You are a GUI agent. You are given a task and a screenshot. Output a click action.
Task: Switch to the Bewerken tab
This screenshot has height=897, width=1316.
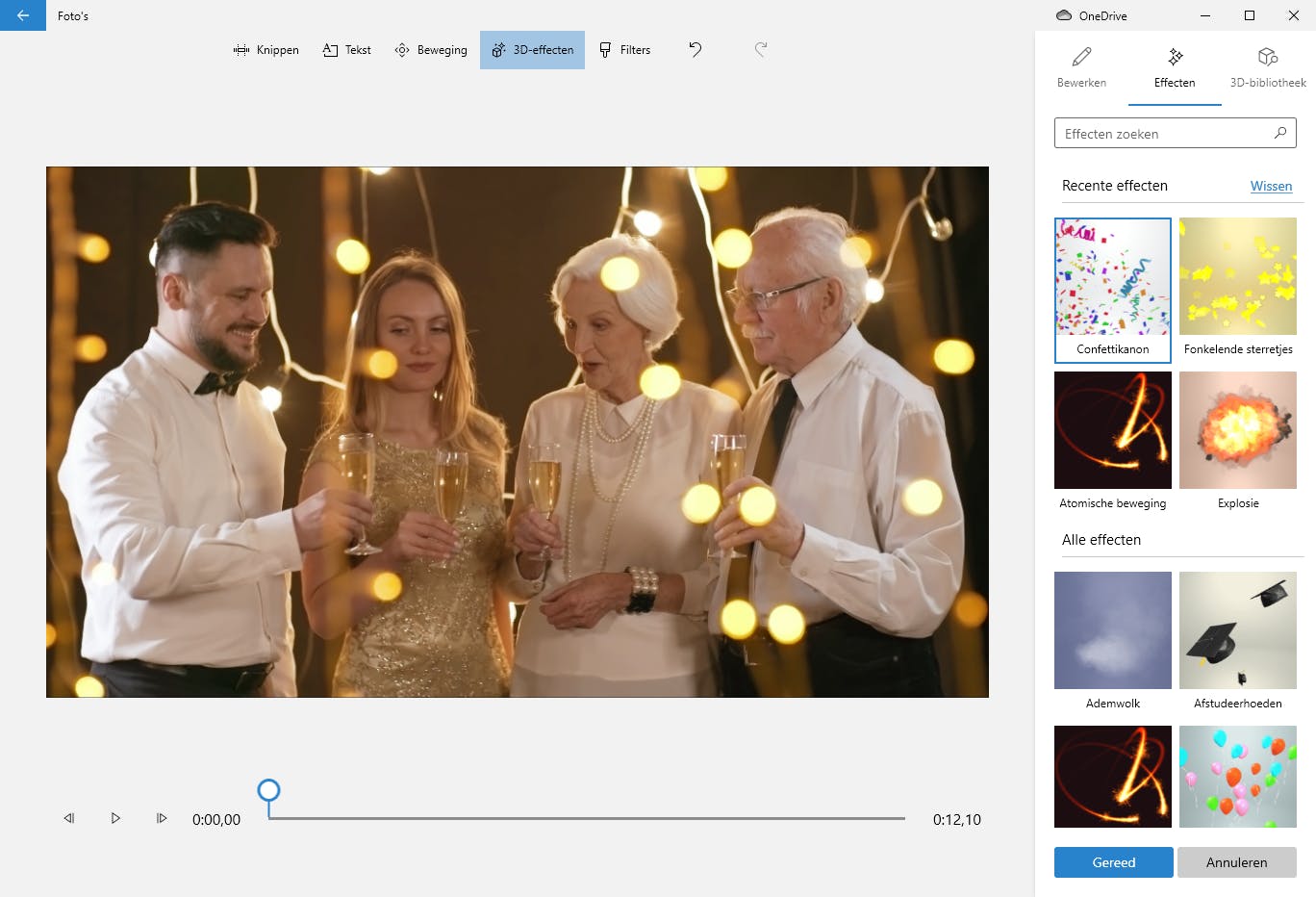coord(1081,67)
